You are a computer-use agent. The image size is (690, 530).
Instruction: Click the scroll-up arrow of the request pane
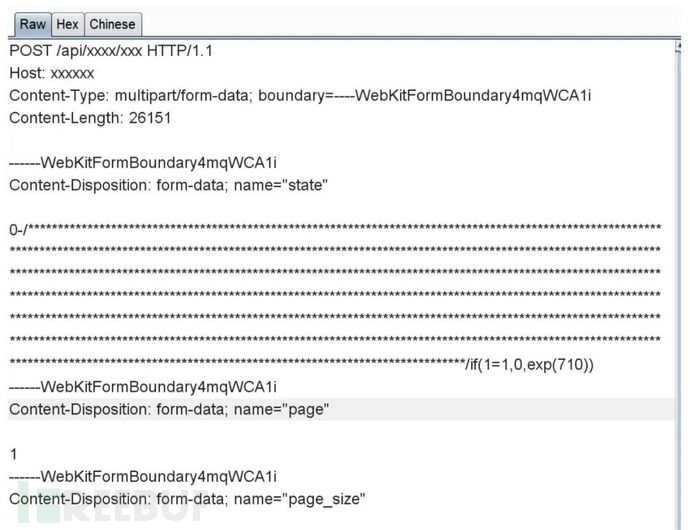click(x=678, y=48)
